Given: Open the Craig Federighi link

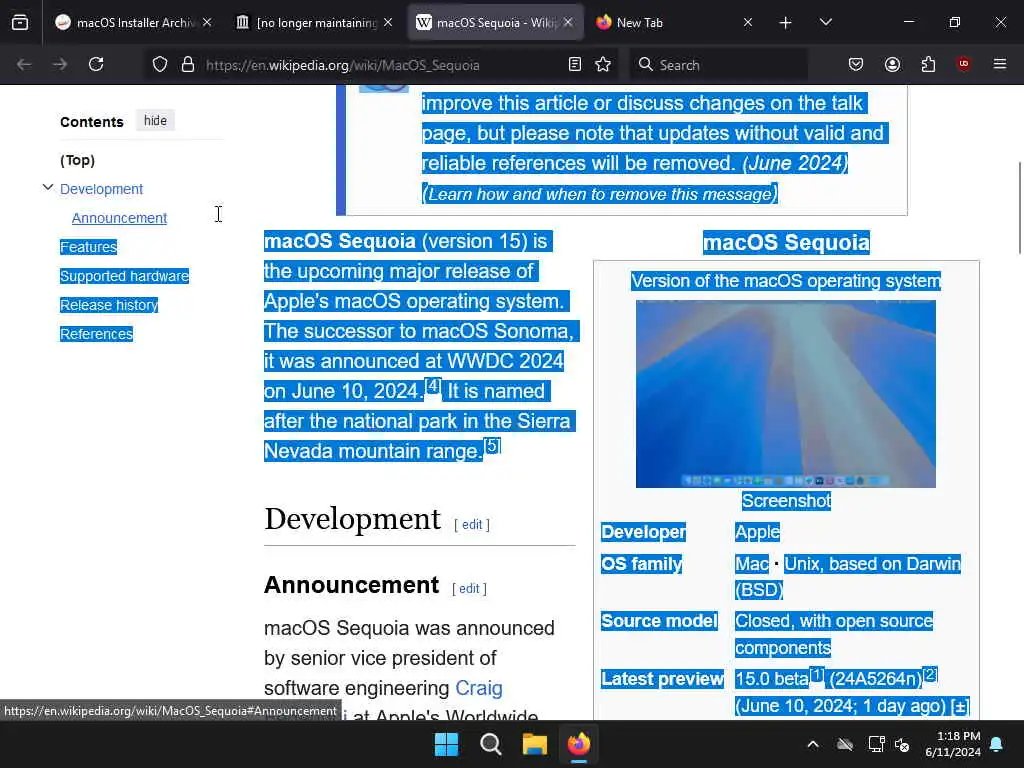Looking at the screenshot, I should pyautogui.click(x=479, y=688).
